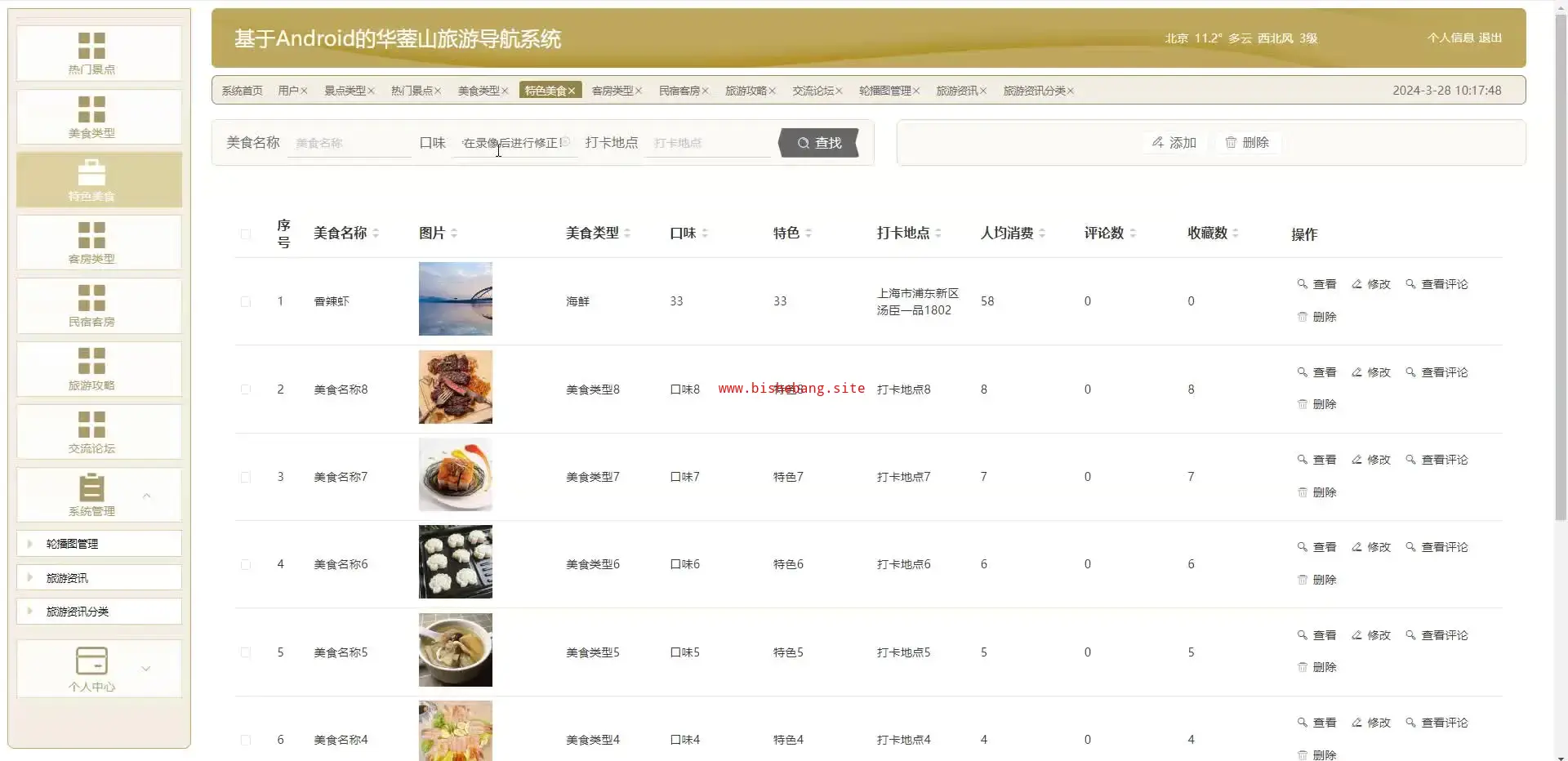This screenshot has height=761, width=1568.
Task: Sort table by 特色 column
Action: 808,234
